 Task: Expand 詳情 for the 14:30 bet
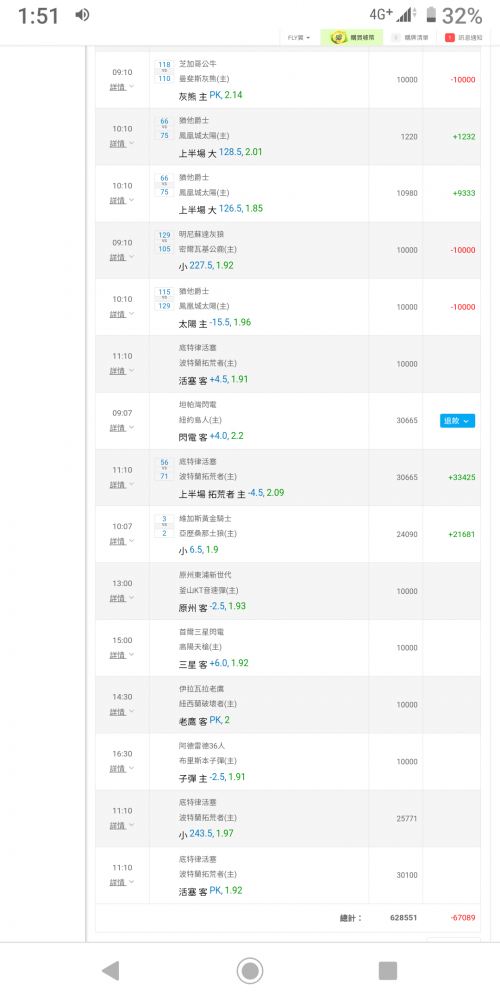122,712
